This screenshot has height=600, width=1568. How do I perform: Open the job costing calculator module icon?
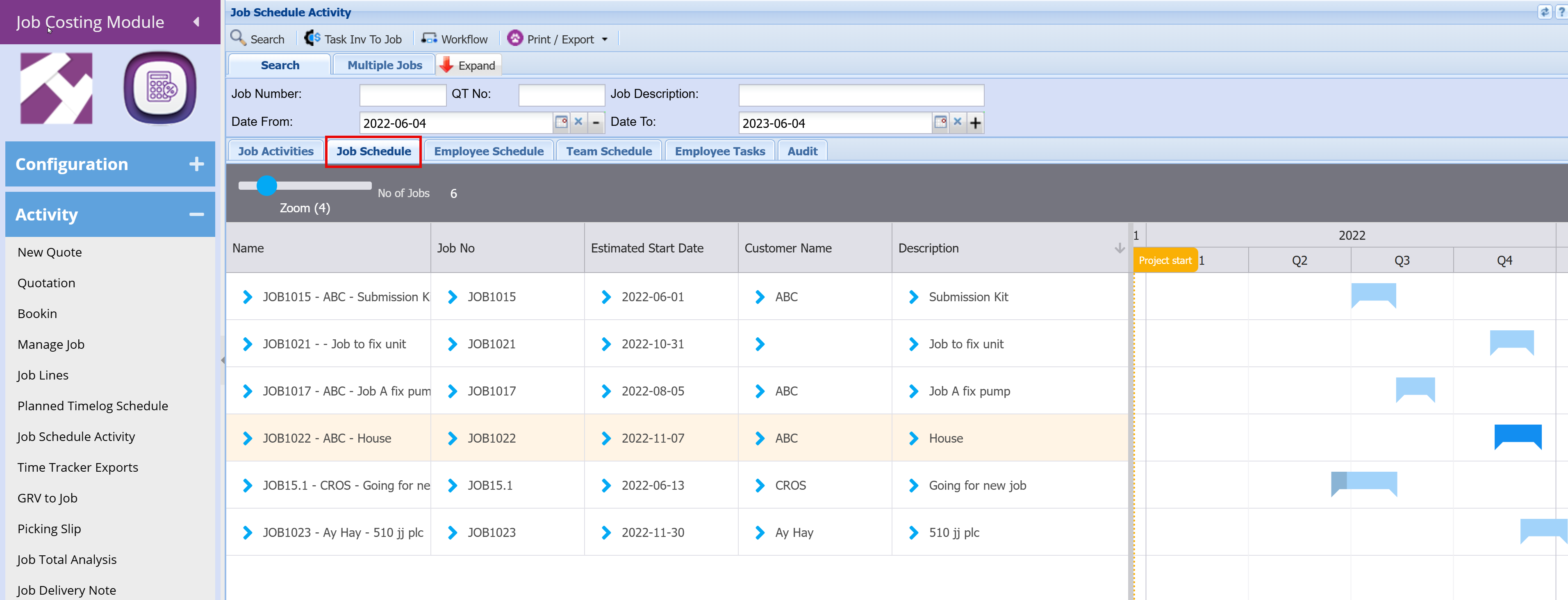pos(160,88)
